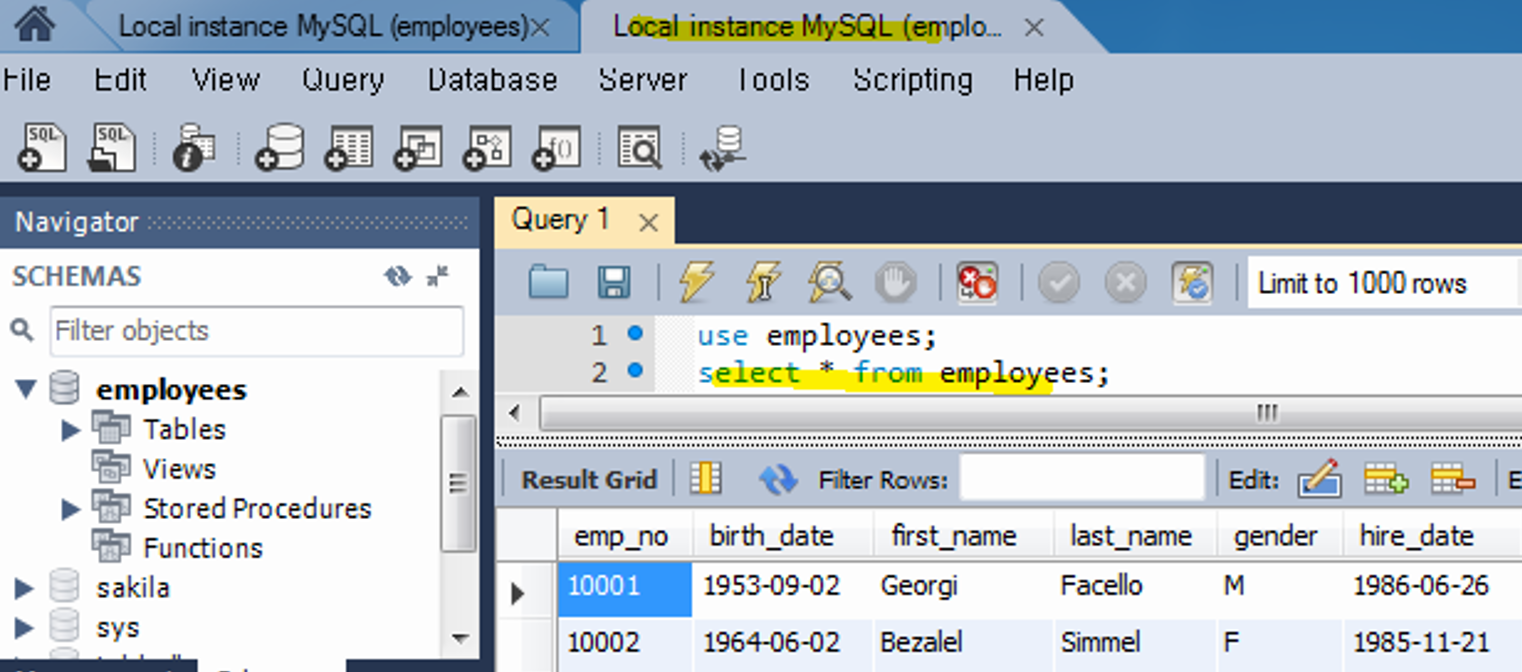This screenshot has height=672, width=1522.
Task: Insert a new row icon
Action: coord(1386,479)
